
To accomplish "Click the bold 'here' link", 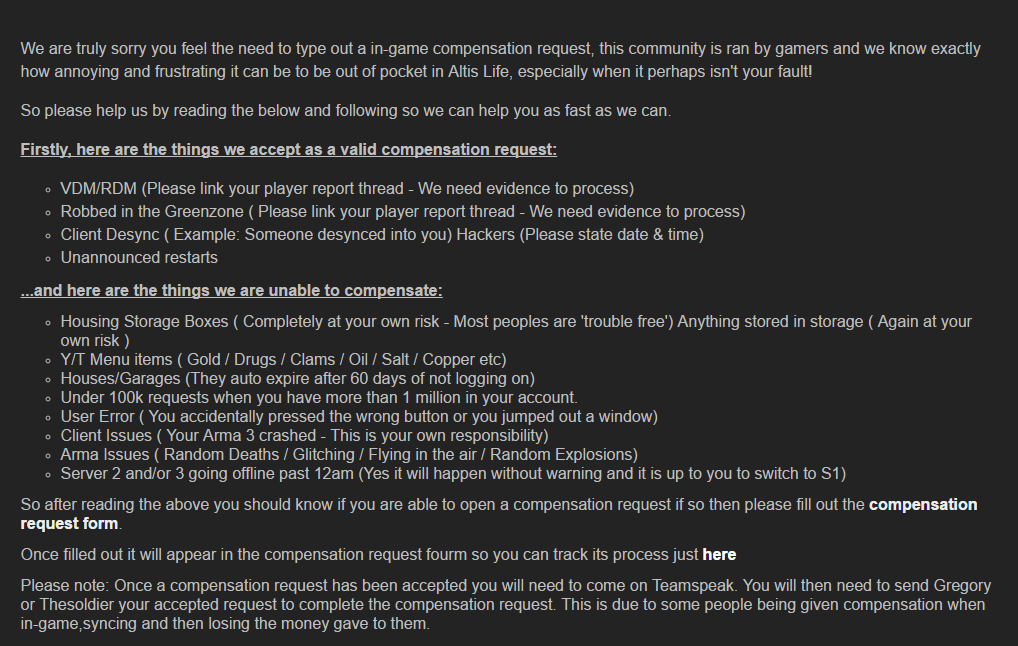I will point(719,554).
